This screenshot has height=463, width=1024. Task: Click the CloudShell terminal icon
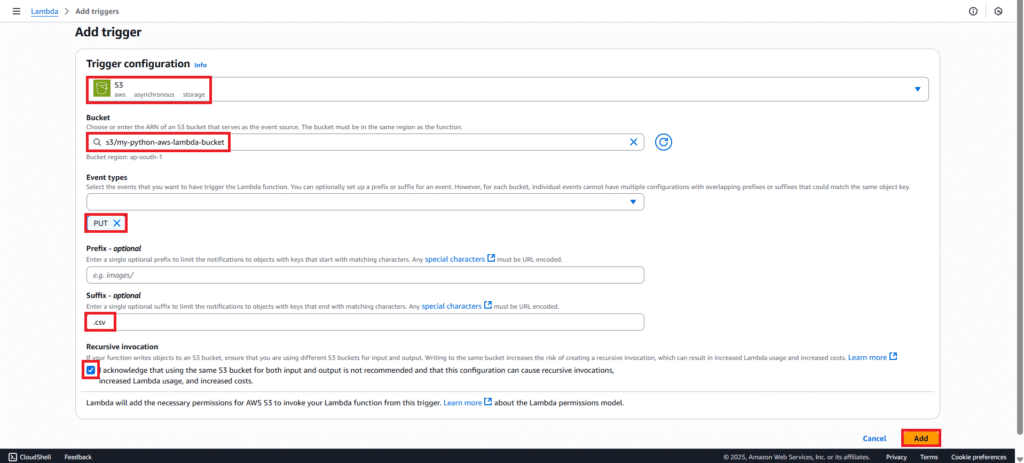pos(12,457)
